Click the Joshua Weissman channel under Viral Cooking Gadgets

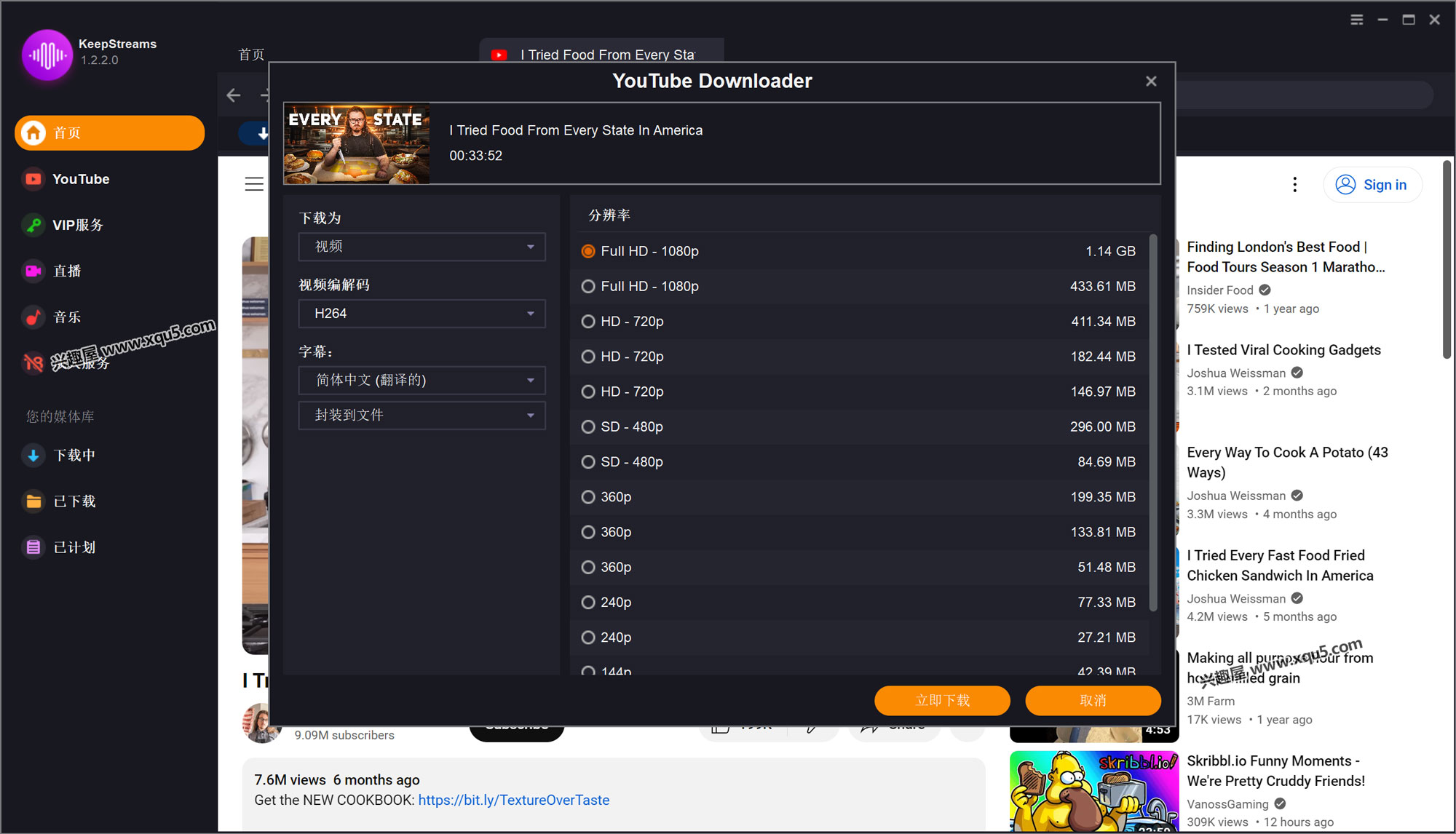(1236, 373)
